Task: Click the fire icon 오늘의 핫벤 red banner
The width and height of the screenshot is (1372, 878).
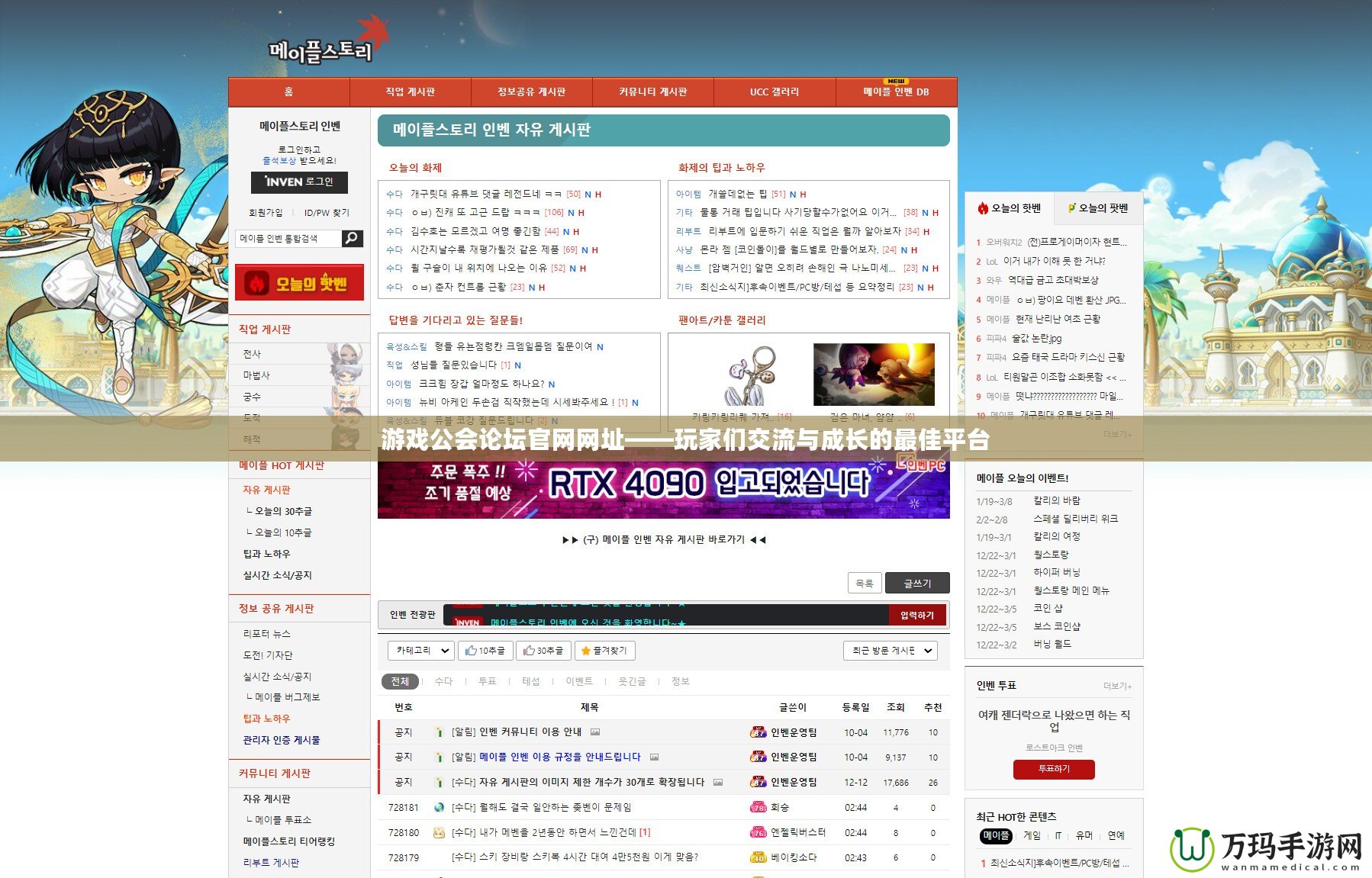Action: (x=299, y=283)
